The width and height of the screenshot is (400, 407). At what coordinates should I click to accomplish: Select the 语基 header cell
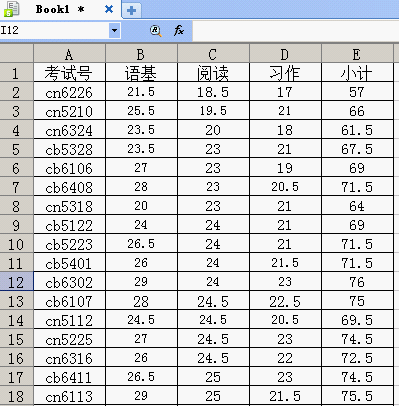tap(141, 72)
